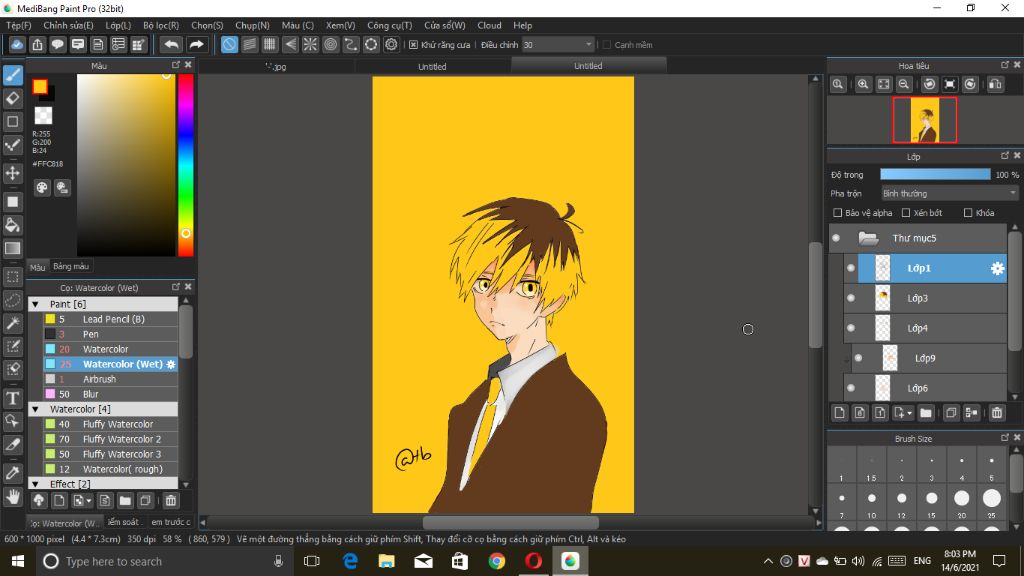Screen dimensions: 1024x576
Task: Click the Redo arrow in toolbar
Action: point(196,44)
